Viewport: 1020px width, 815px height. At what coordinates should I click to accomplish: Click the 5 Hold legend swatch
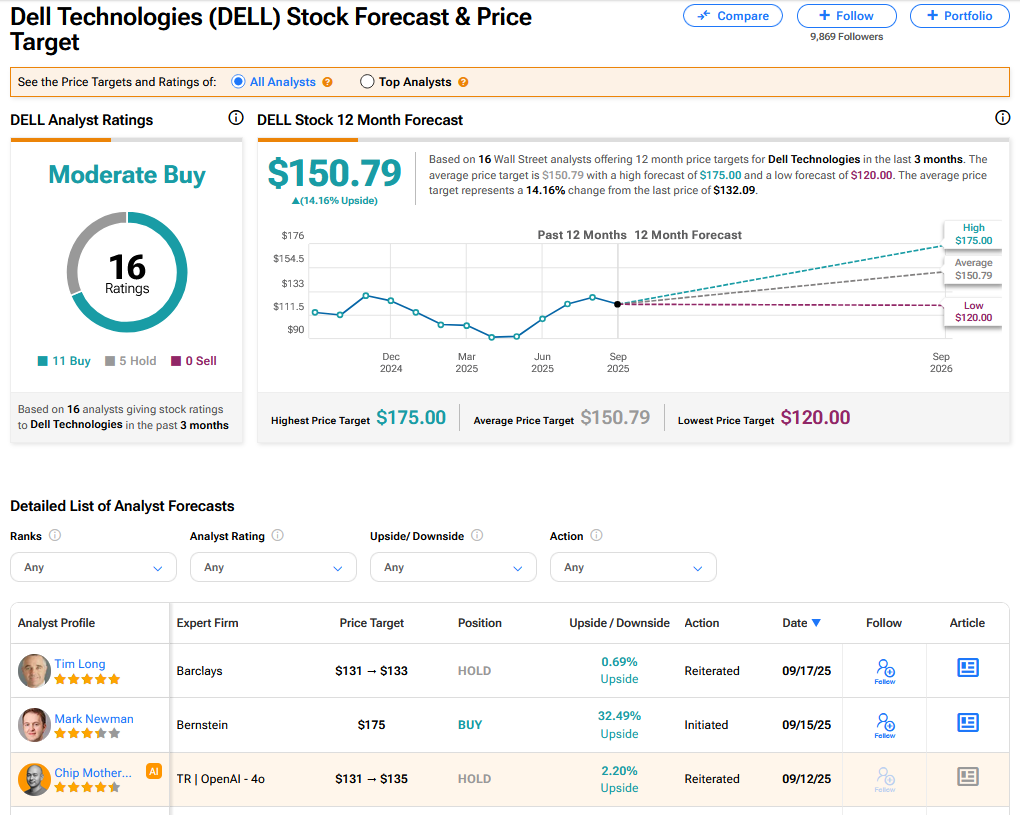tap(110, 361)
